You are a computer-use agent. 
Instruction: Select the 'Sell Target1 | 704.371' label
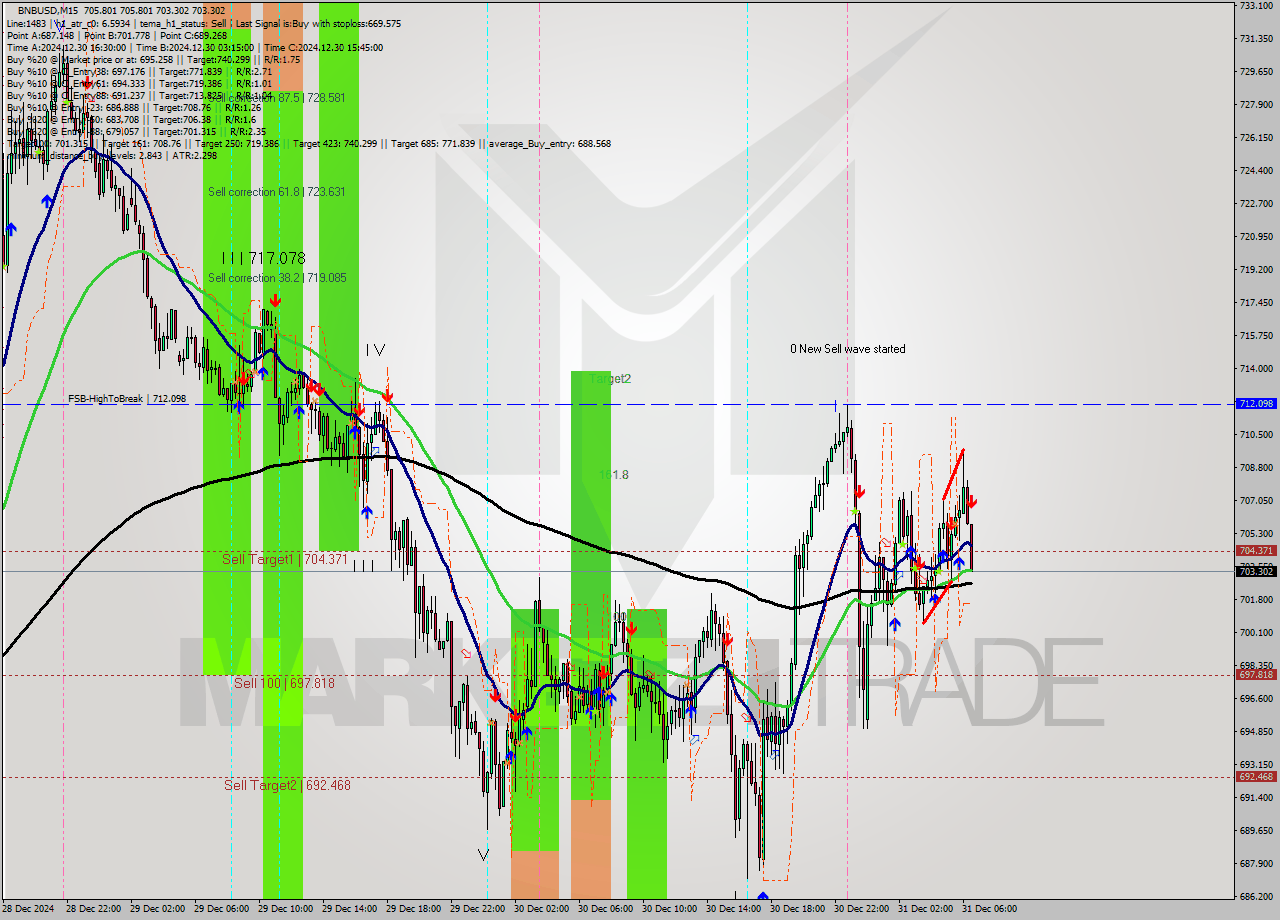click(x=285, y=559)
